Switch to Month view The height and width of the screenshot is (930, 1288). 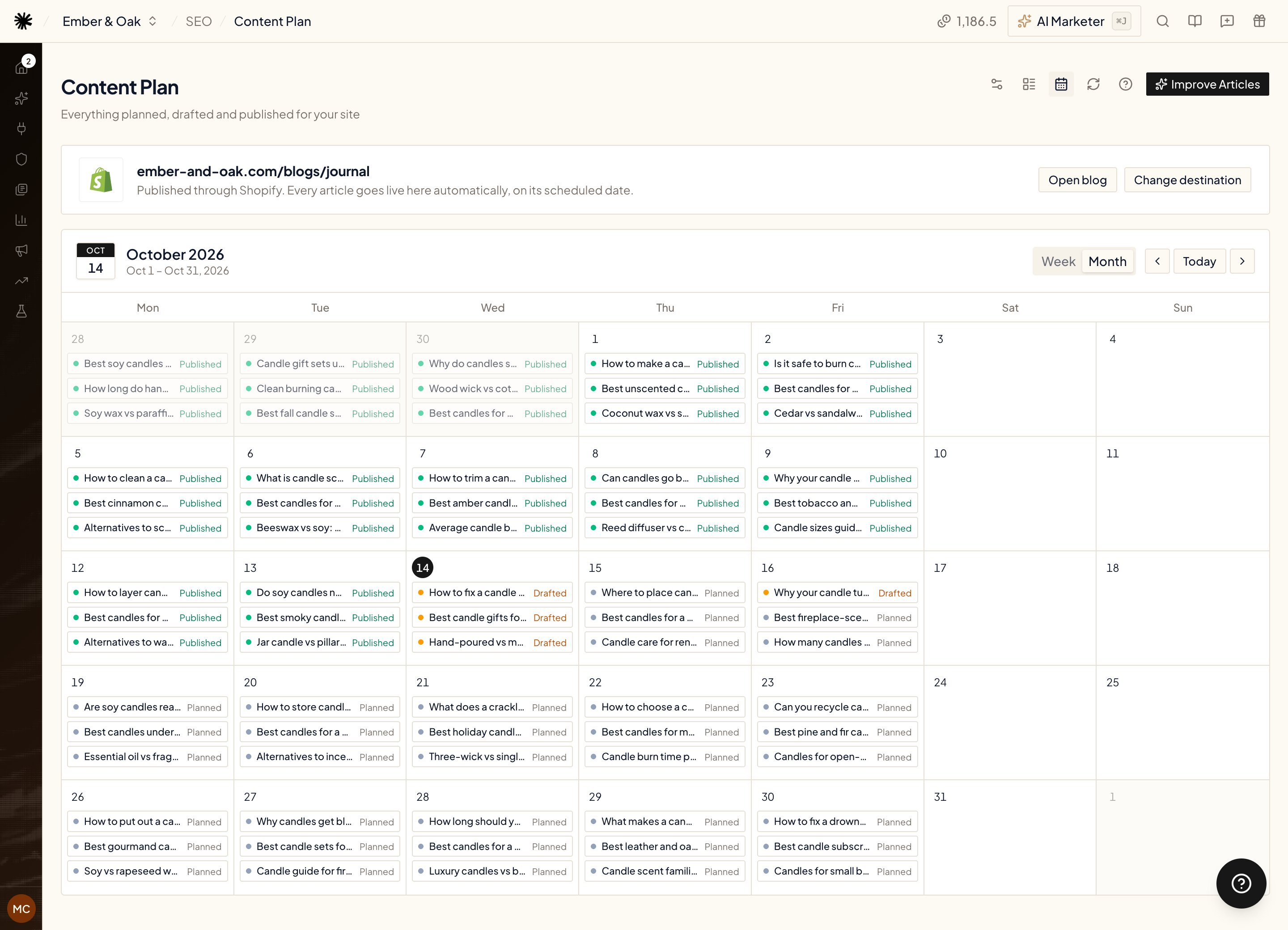pyautogui.click(x=1107, y=261)
